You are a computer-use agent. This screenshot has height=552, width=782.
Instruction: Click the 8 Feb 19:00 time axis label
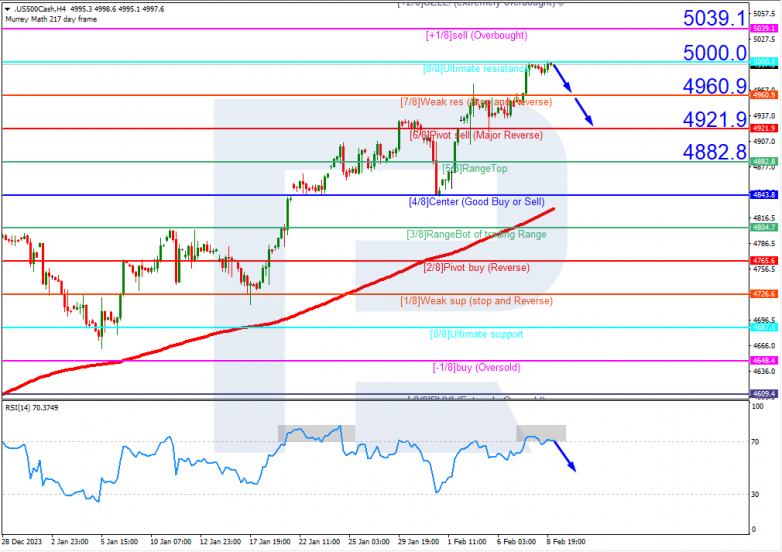pos(566,542)
